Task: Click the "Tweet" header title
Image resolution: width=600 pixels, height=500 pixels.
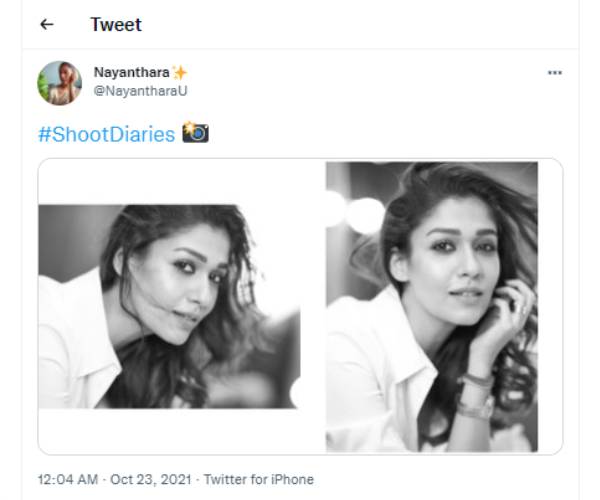Action: tap(116, 25)
